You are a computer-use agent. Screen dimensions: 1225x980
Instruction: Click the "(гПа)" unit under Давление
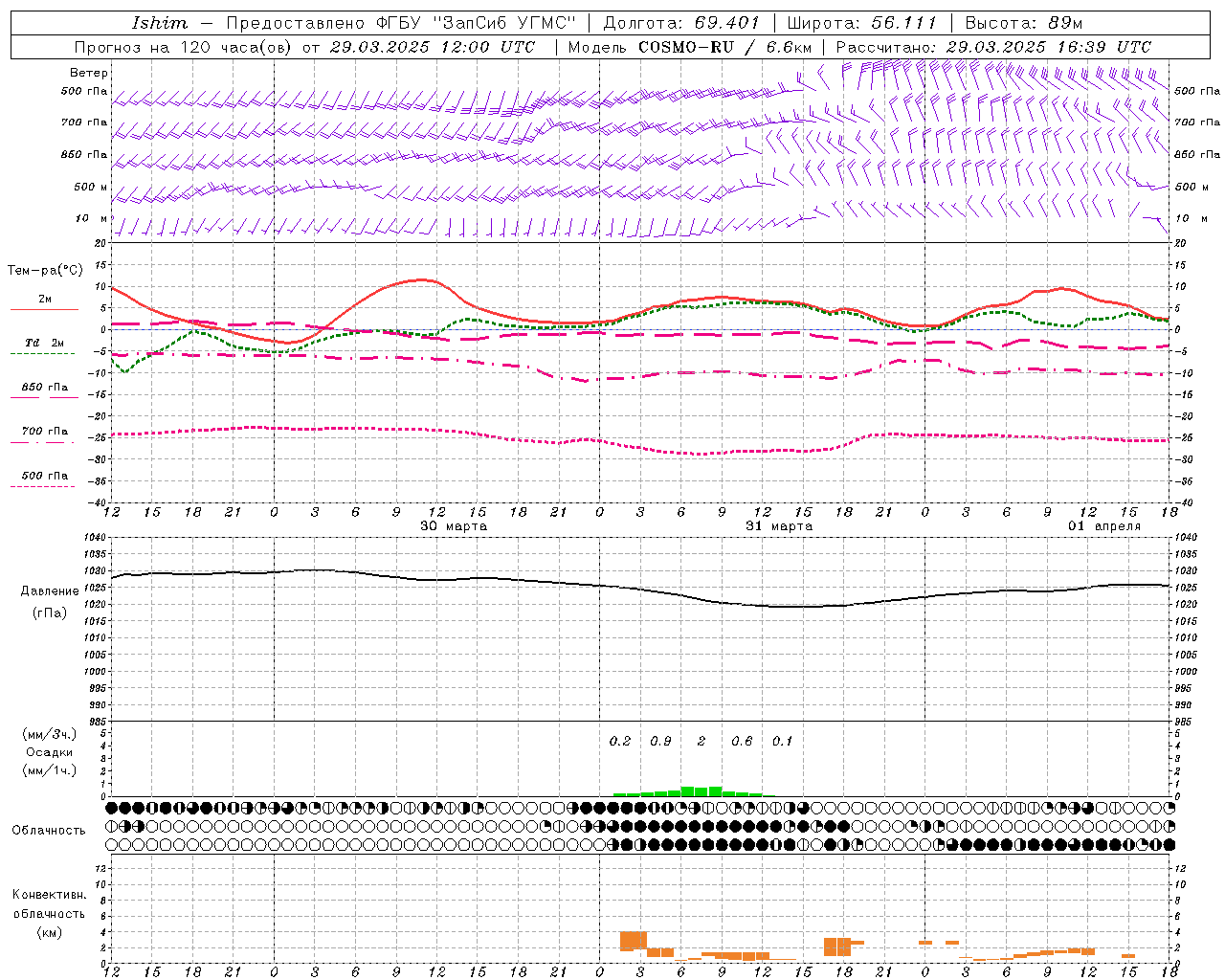50,612
